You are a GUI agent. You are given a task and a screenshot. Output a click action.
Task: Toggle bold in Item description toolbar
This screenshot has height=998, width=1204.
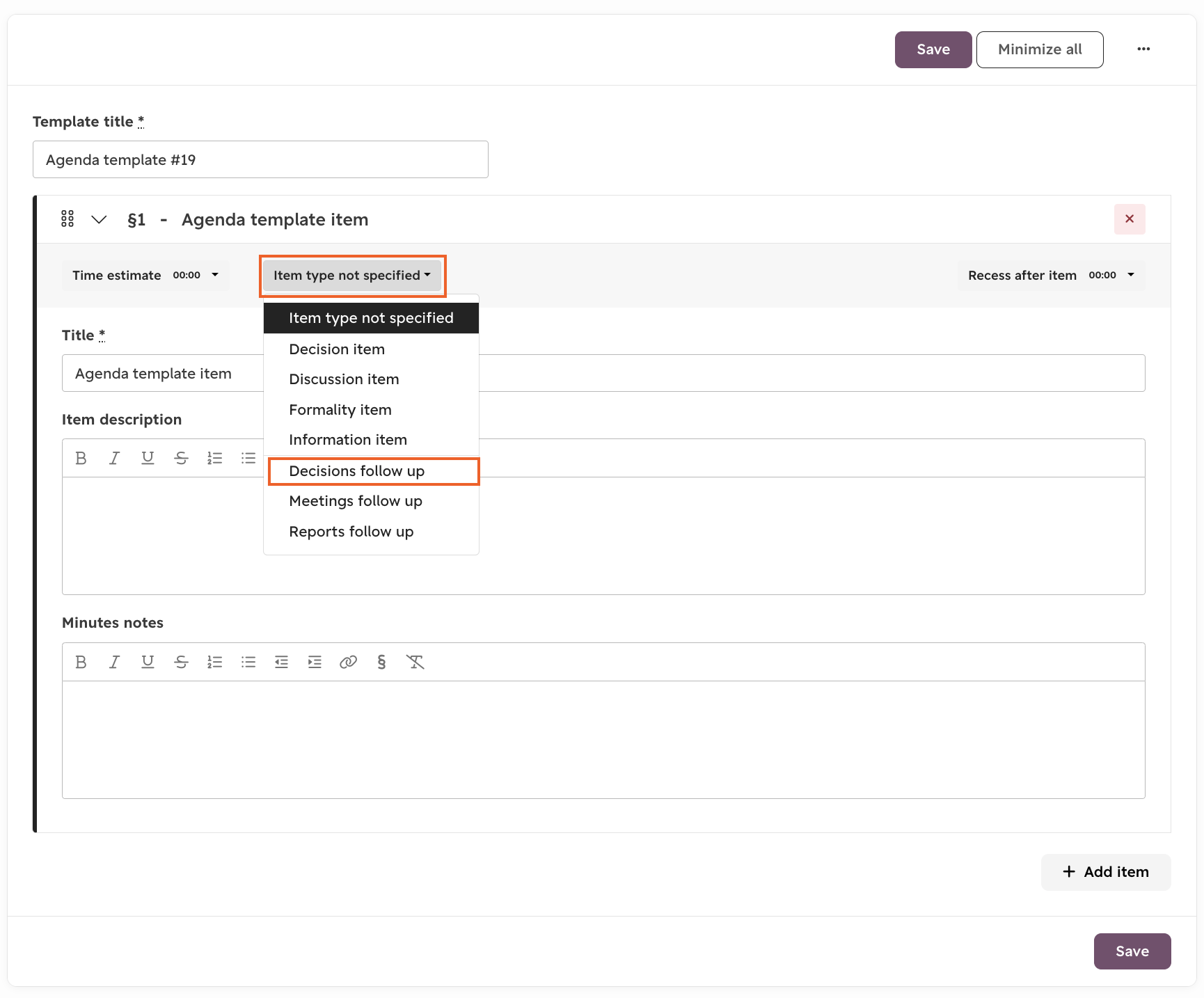click(x=81, y=458)
